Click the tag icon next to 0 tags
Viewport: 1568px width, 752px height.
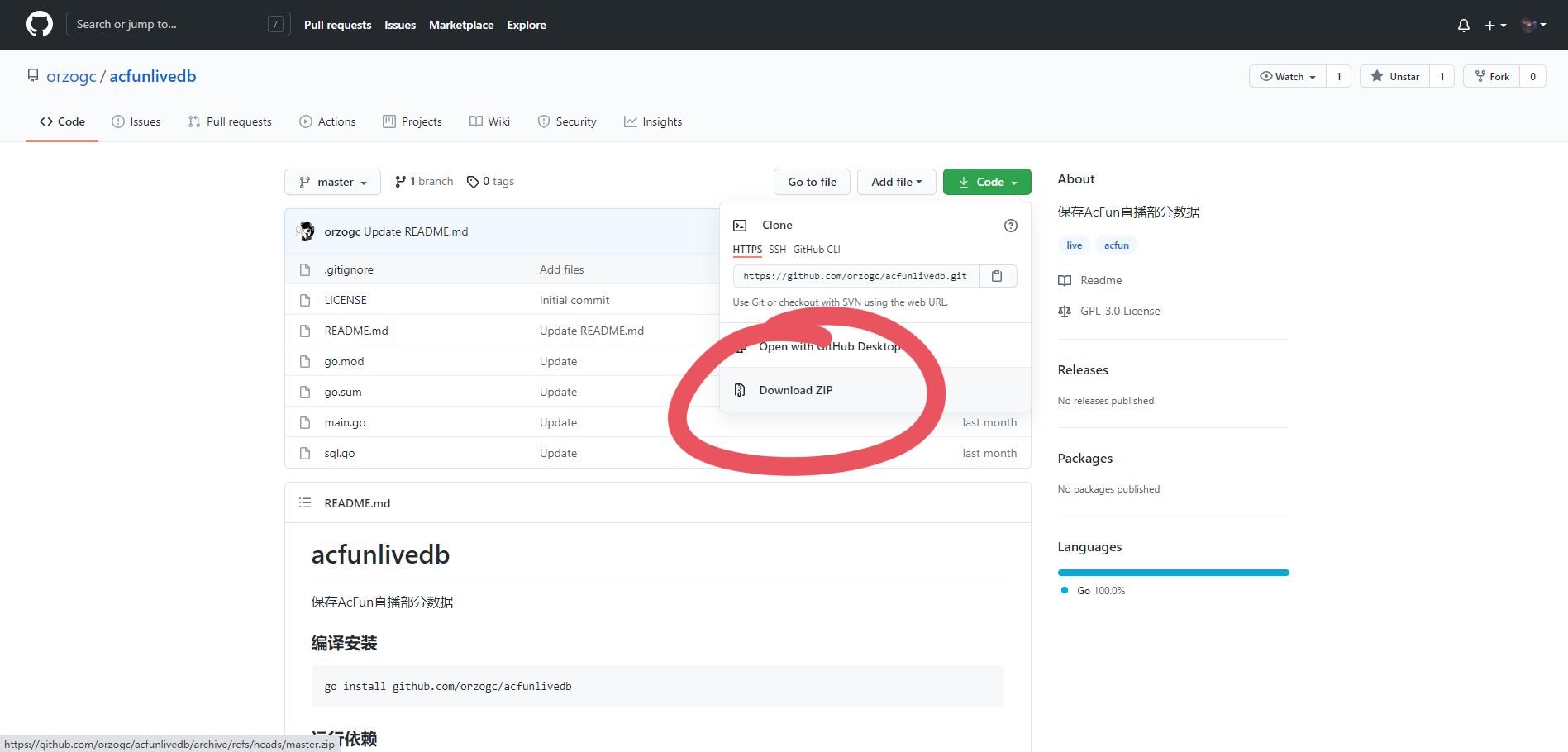pyautogui.click(x=473, y=182)
